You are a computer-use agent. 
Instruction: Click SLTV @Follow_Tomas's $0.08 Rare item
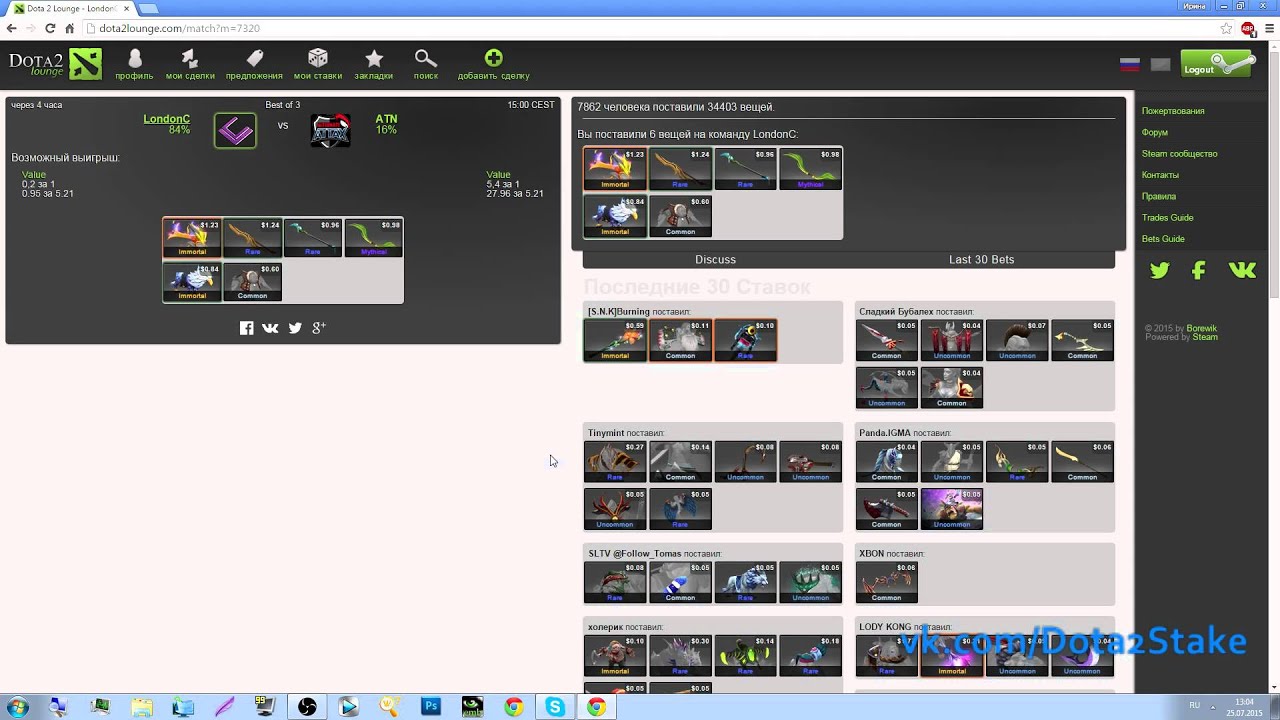(x=615, y=583)
